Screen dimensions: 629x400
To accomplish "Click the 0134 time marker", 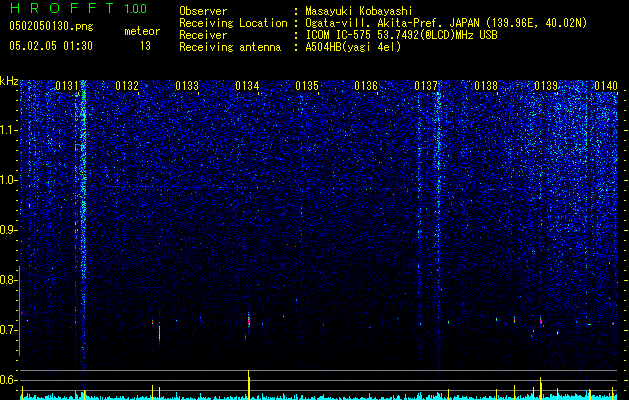I will coord(247,86).
